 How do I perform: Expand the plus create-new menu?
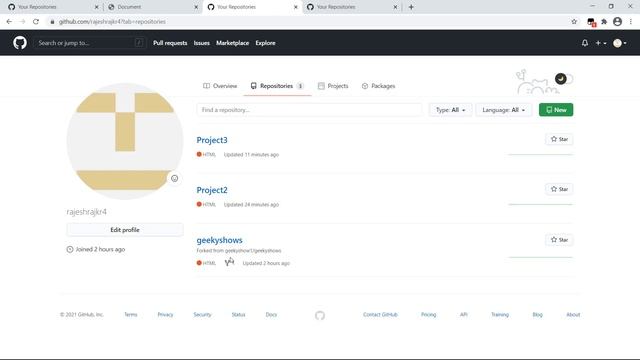(x=600, y=43)
